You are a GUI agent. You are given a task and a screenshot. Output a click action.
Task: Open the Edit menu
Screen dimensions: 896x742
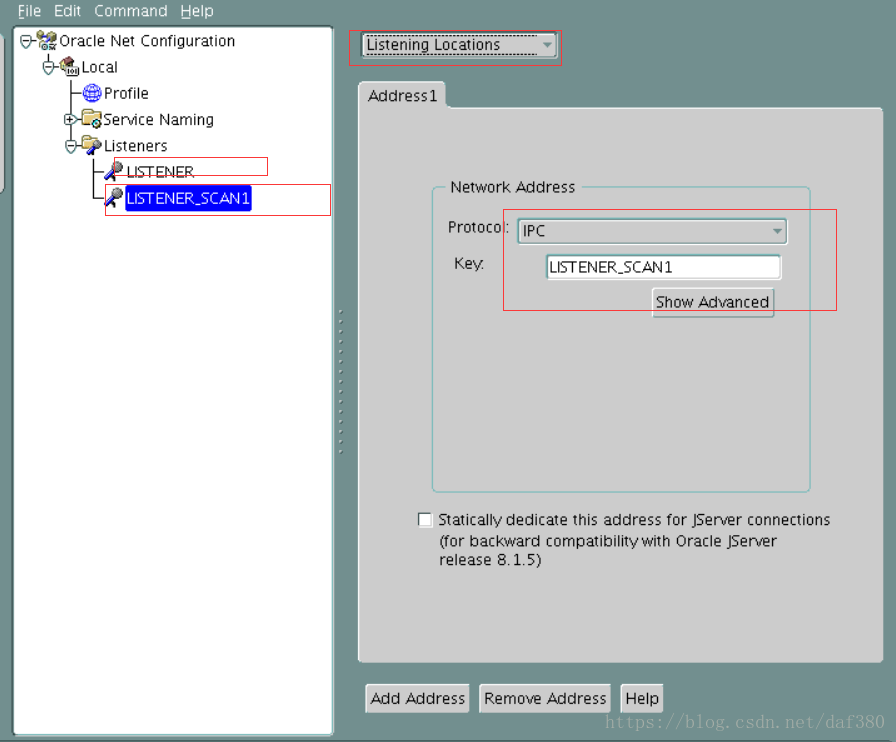[67, 11]
